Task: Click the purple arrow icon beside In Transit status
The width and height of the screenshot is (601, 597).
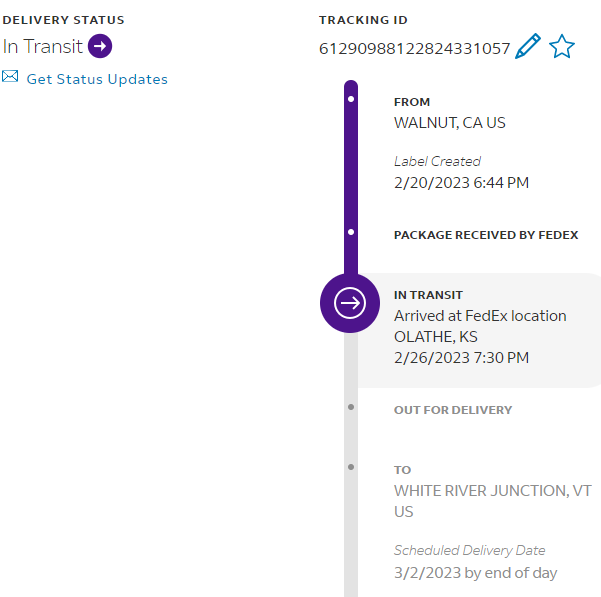Action: pos(100,46)
